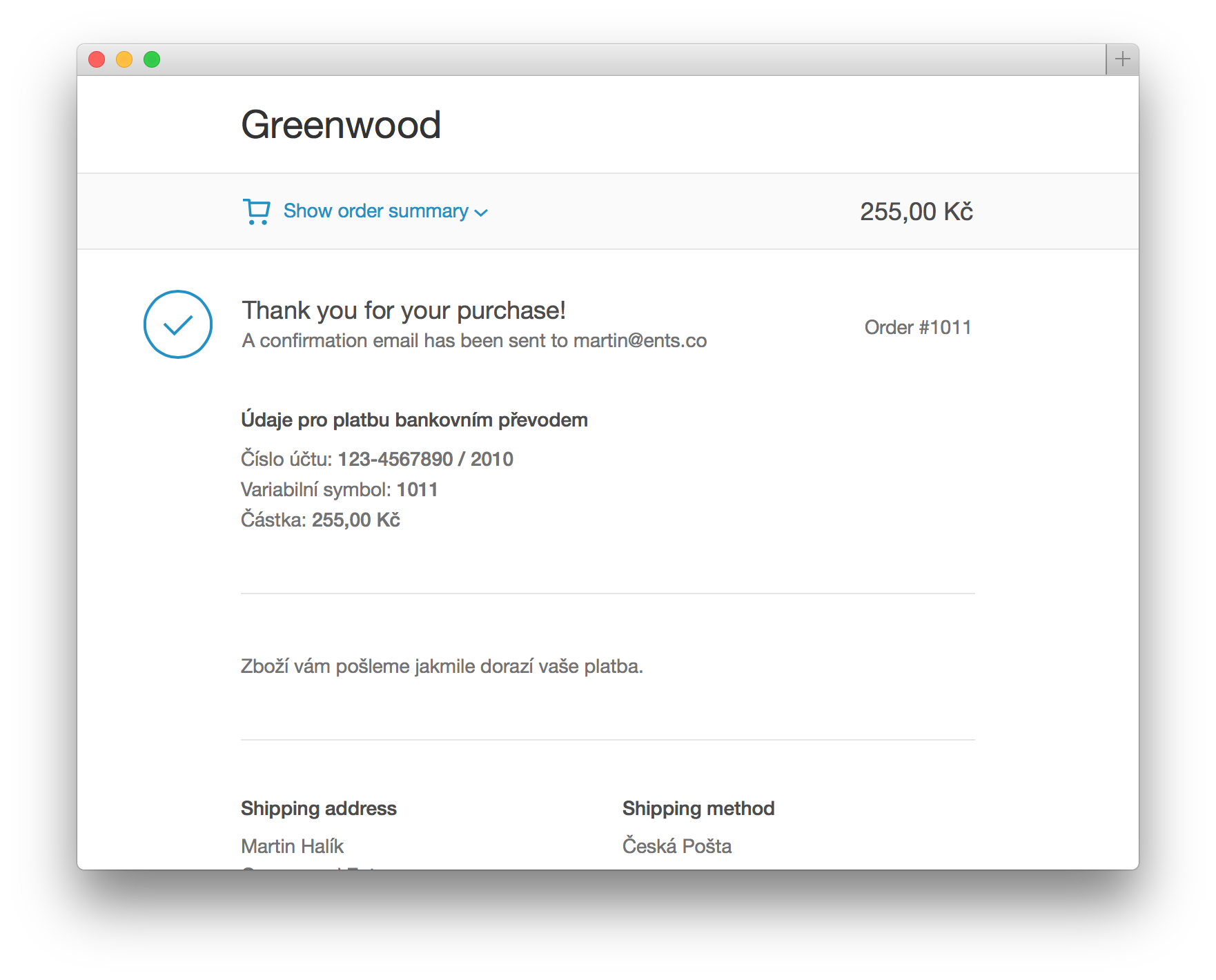Click the 255,00 Kč total in summary bar
This screenshot has height=980, width=1216.
pos(916,211)
